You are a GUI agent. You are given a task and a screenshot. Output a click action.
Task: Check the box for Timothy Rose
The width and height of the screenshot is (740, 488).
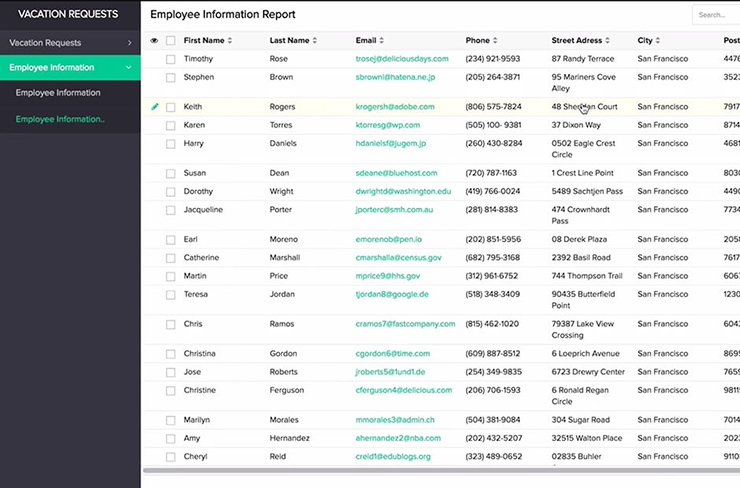(171, 59)
